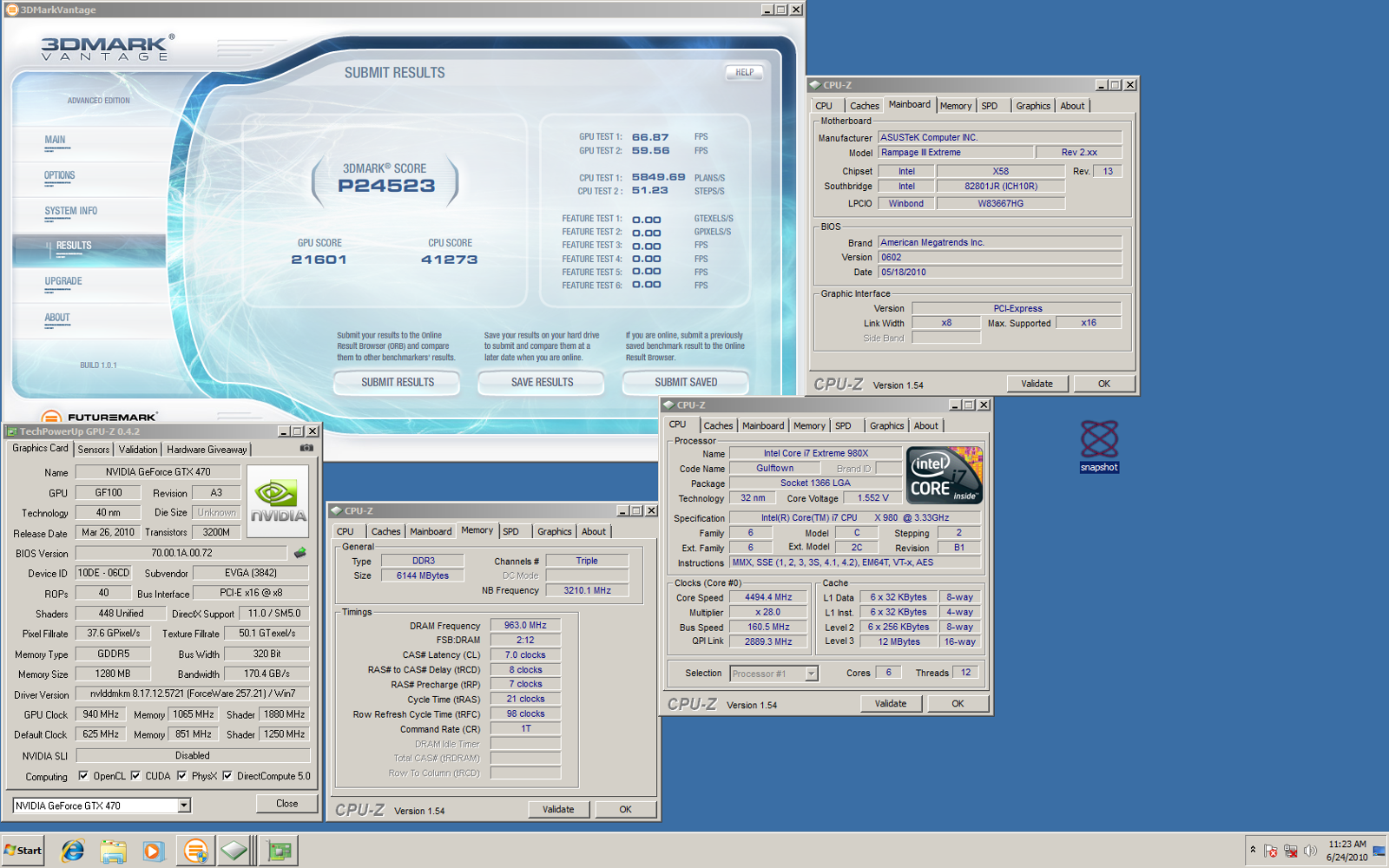This screenshot has width=1389, height=868.
Task: Click Validate in CPU-Z Memory window
Action: 558,809
